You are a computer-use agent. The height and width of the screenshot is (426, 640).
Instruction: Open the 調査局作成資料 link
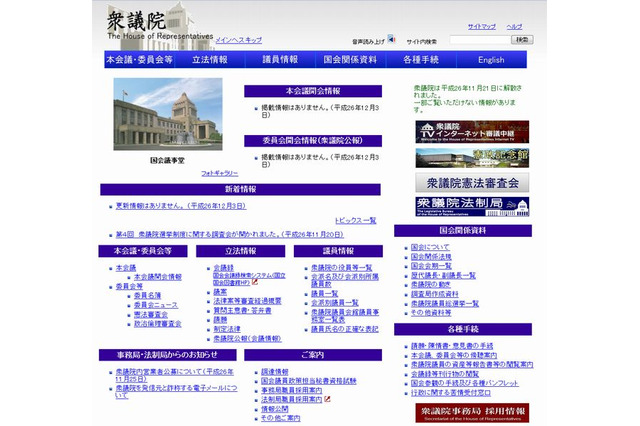click(x=435, y=294)
